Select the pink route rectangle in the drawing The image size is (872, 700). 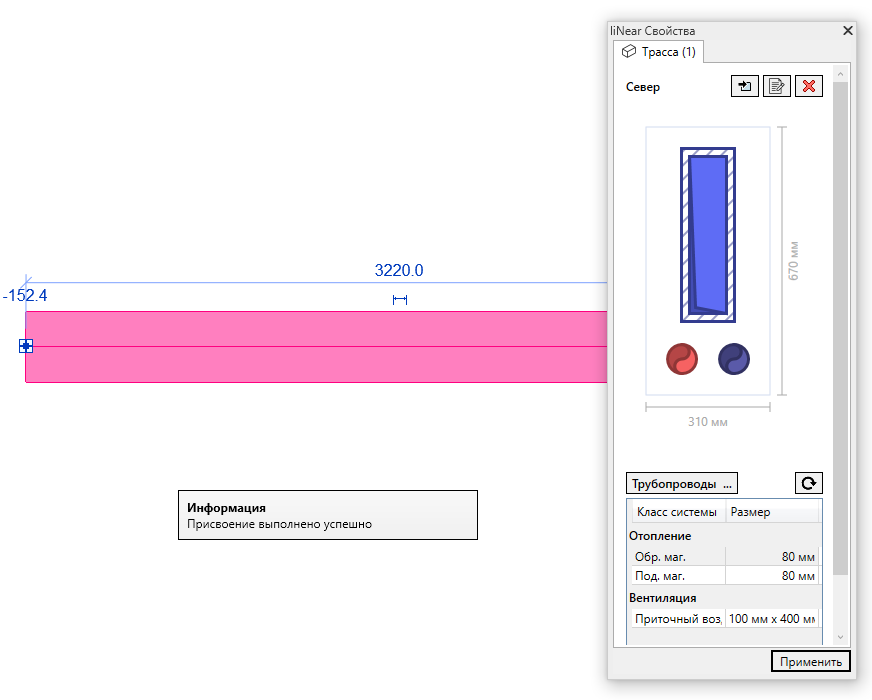316,347
